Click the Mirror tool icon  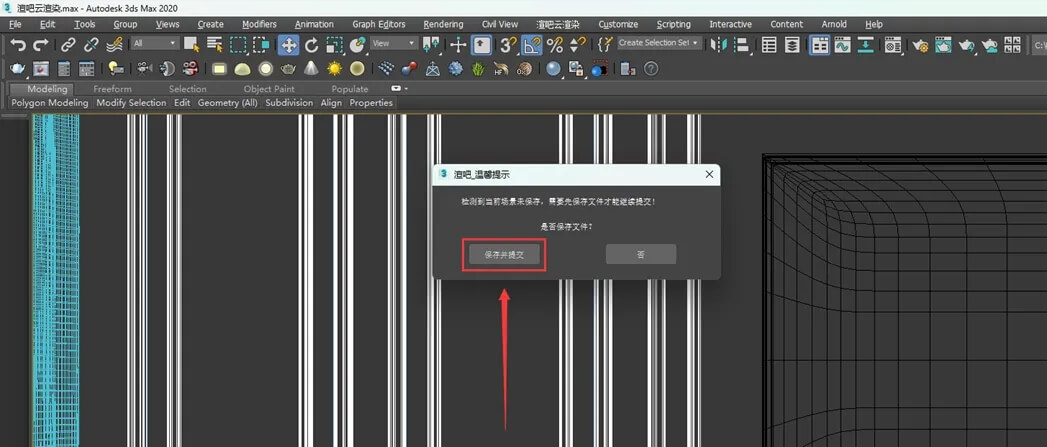(x=718, y=45)
